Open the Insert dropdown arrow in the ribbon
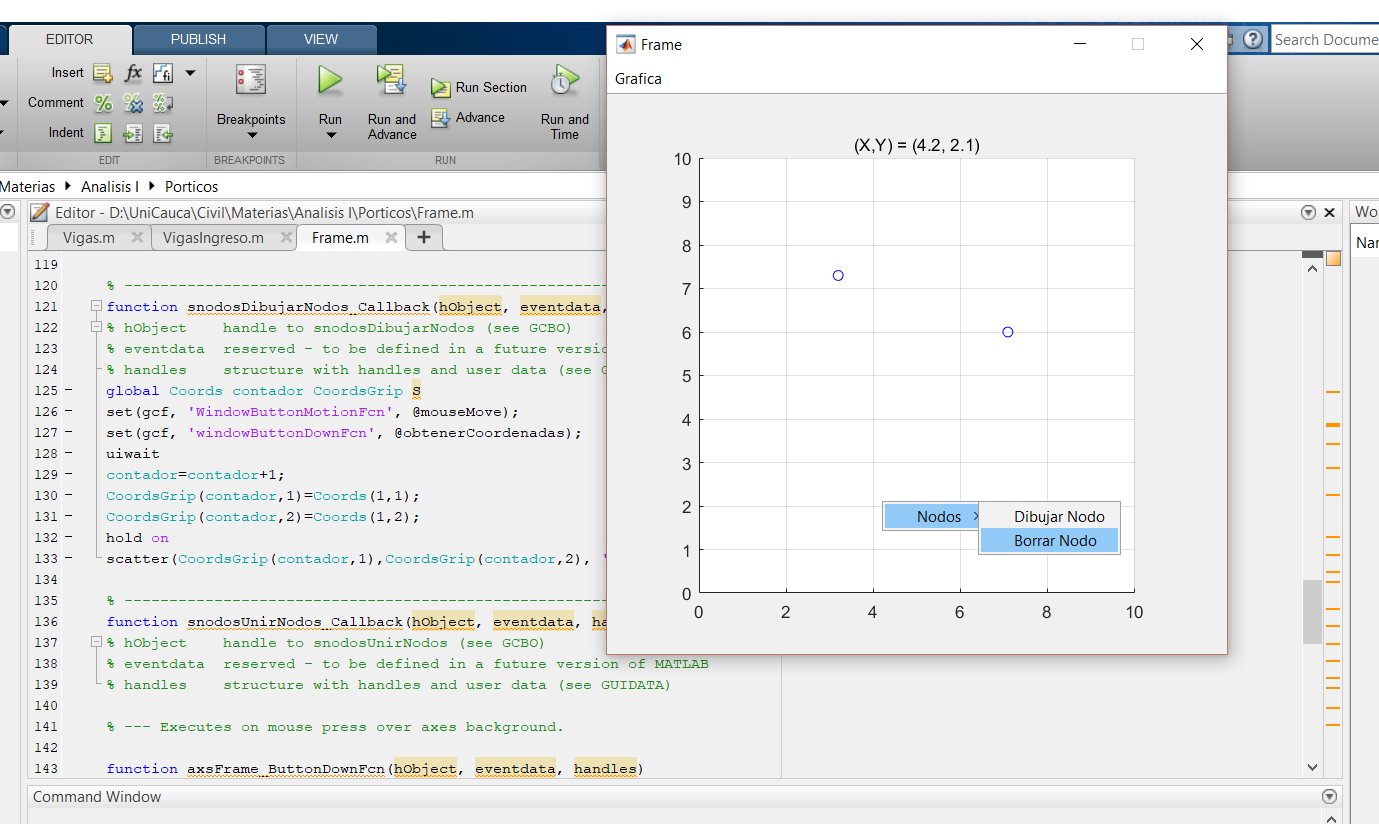The image size is (1379, 824). pyautogui.click(x=190, y=73)
